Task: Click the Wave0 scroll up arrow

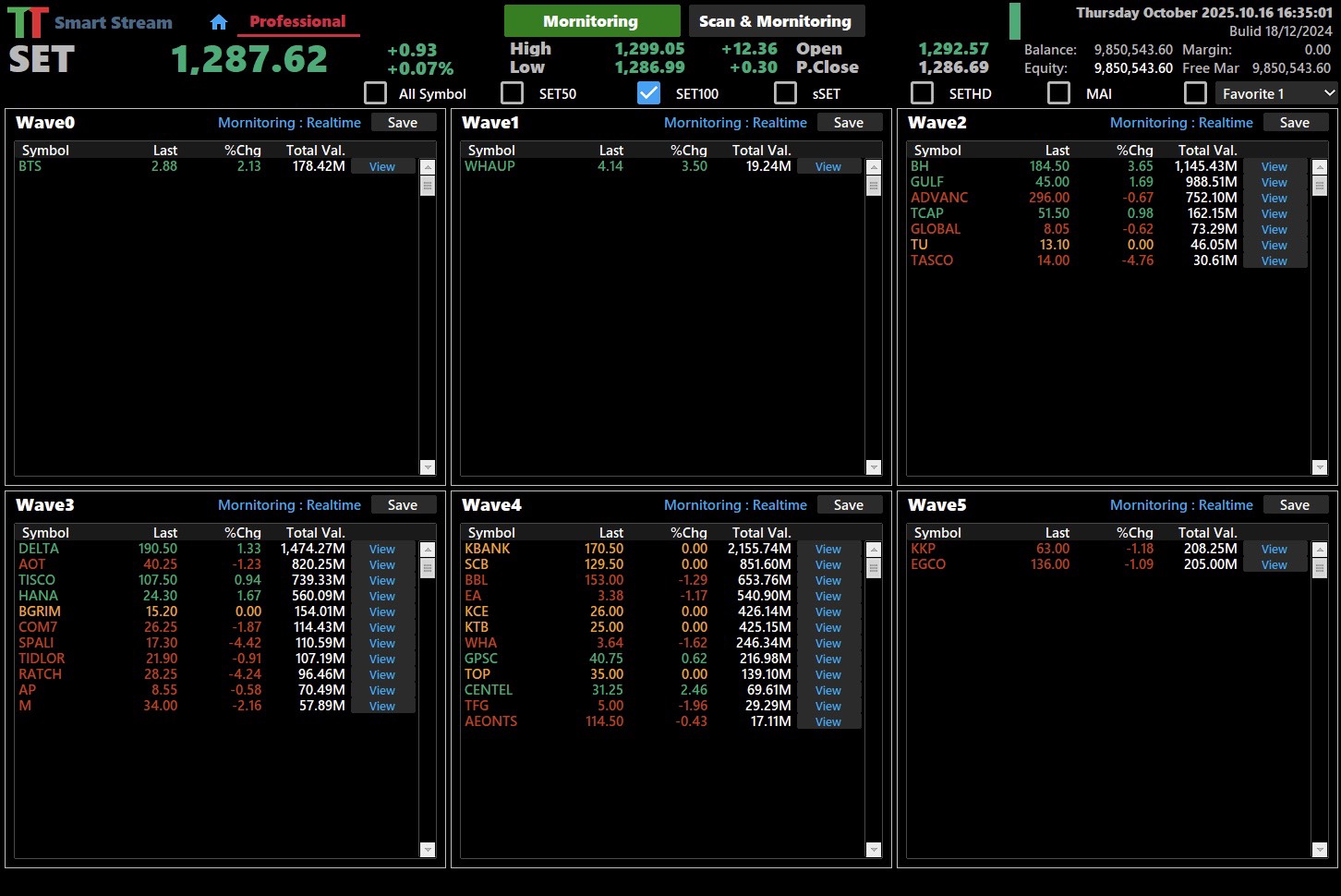Action: (428, 167)
